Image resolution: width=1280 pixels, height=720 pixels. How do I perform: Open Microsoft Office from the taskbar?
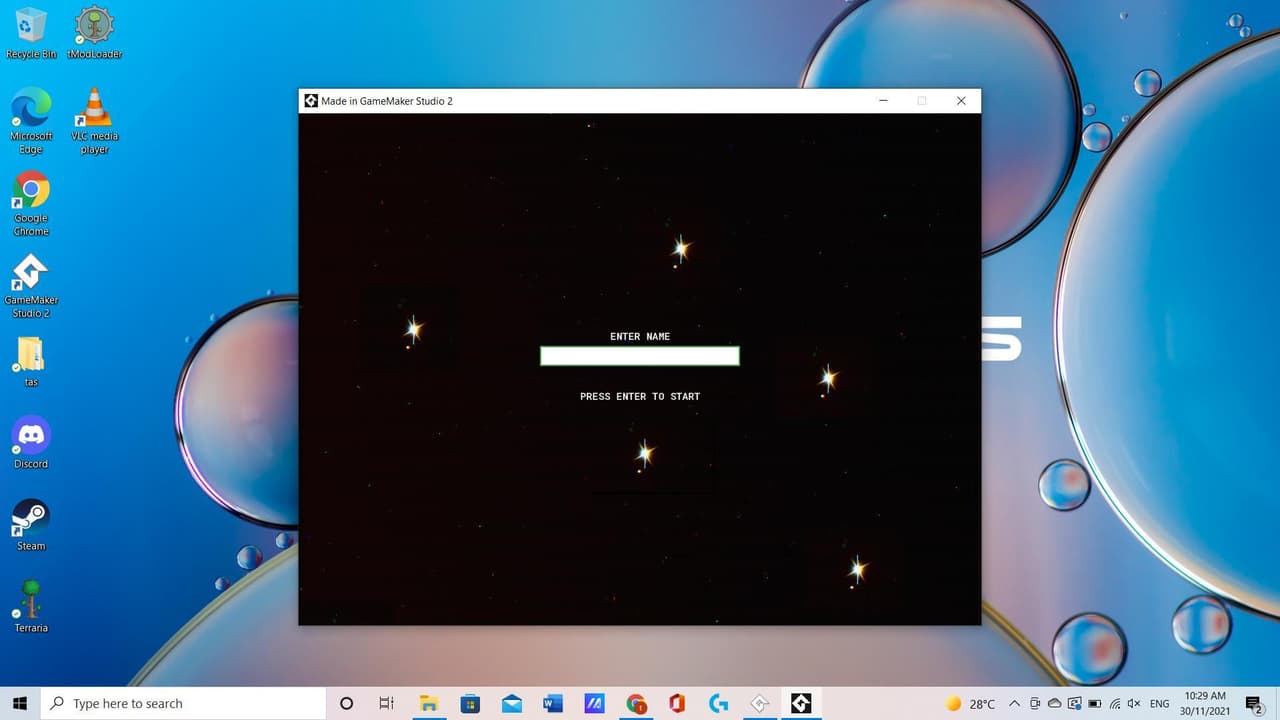pyautogui.click(x=677, y=704)
